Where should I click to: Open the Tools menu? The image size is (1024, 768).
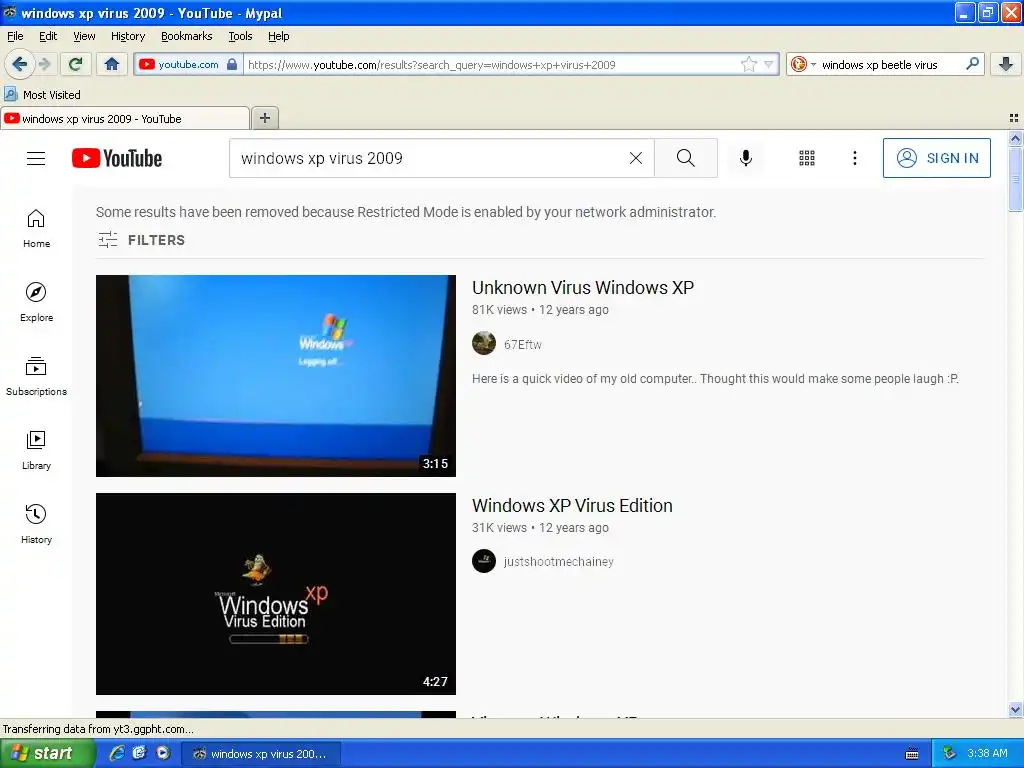tap(240, 36)
